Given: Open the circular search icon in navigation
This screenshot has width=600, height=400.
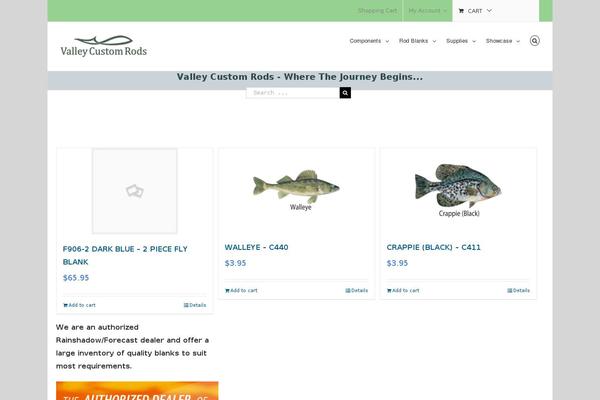Looking at the screenshot, I should click(x=535, y=41).
